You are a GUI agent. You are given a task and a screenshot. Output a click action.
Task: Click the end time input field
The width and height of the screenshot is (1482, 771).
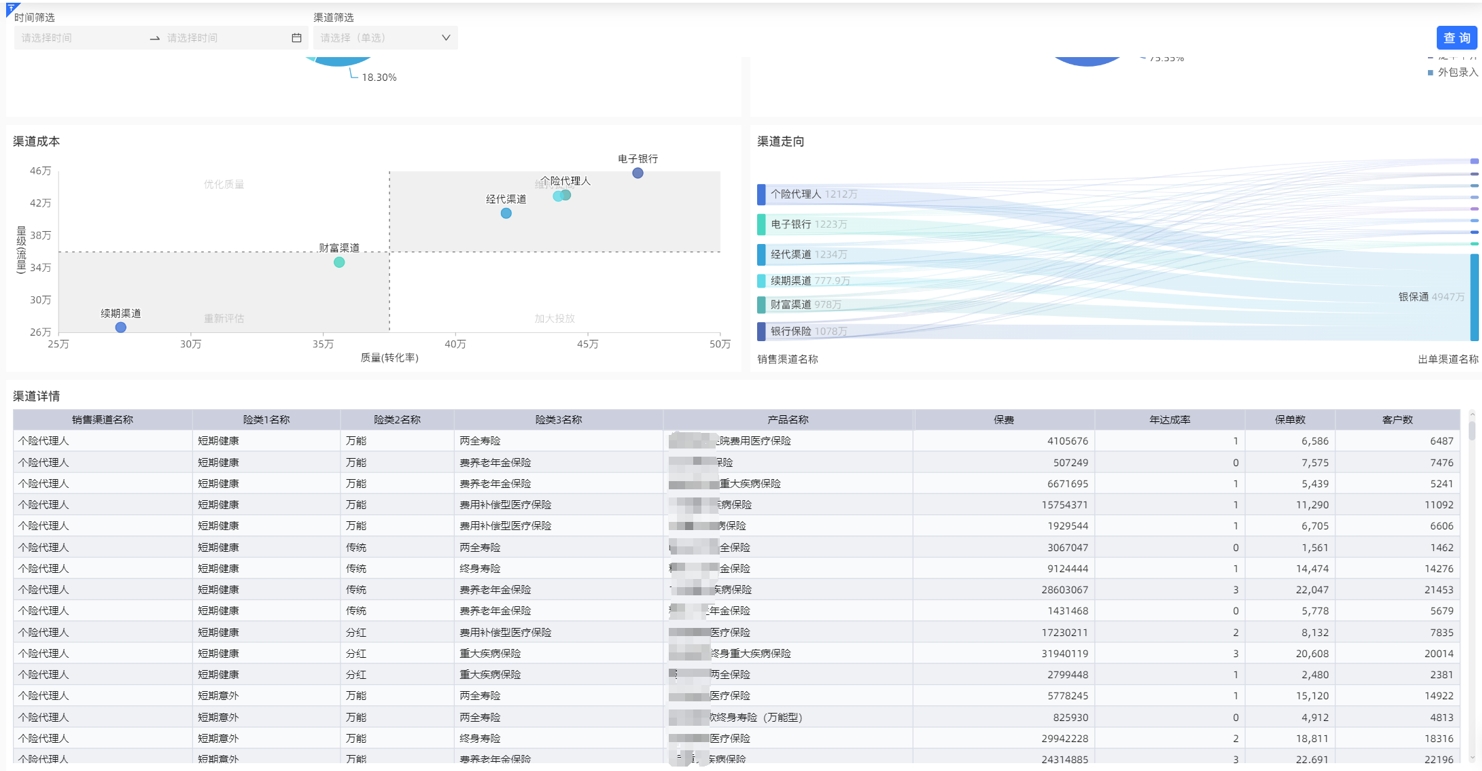(x=225, y=38)
